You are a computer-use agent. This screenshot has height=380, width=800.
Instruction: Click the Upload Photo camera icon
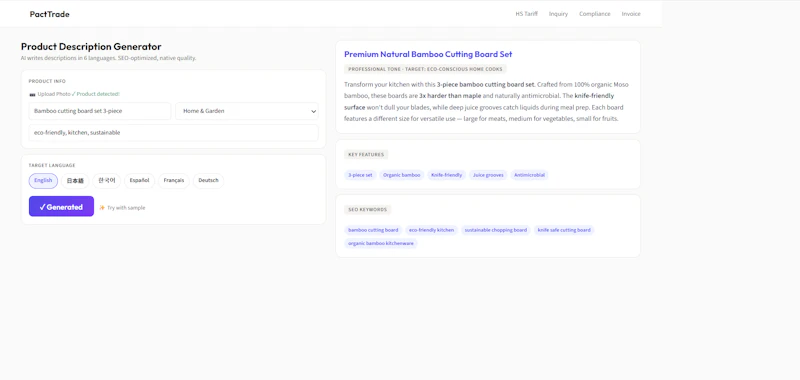pyautogui.click(x=32, y=94)
